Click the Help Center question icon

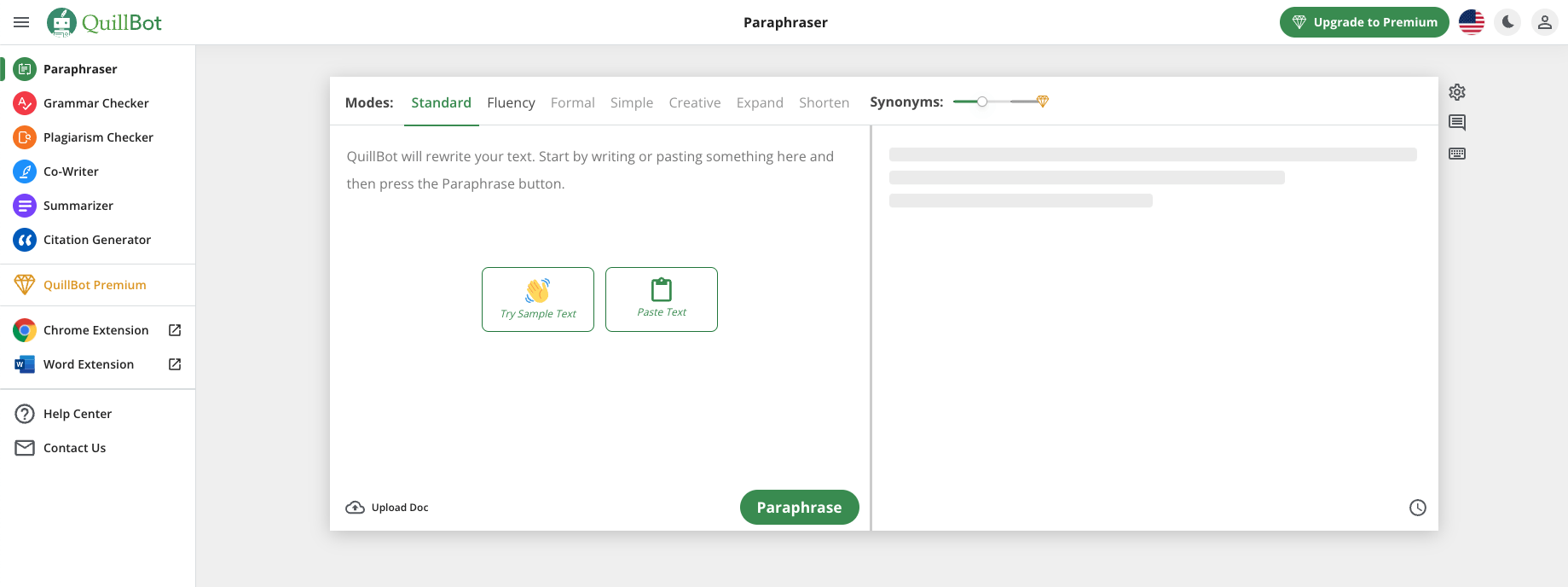pyautogui.click(x=25, y=414)
